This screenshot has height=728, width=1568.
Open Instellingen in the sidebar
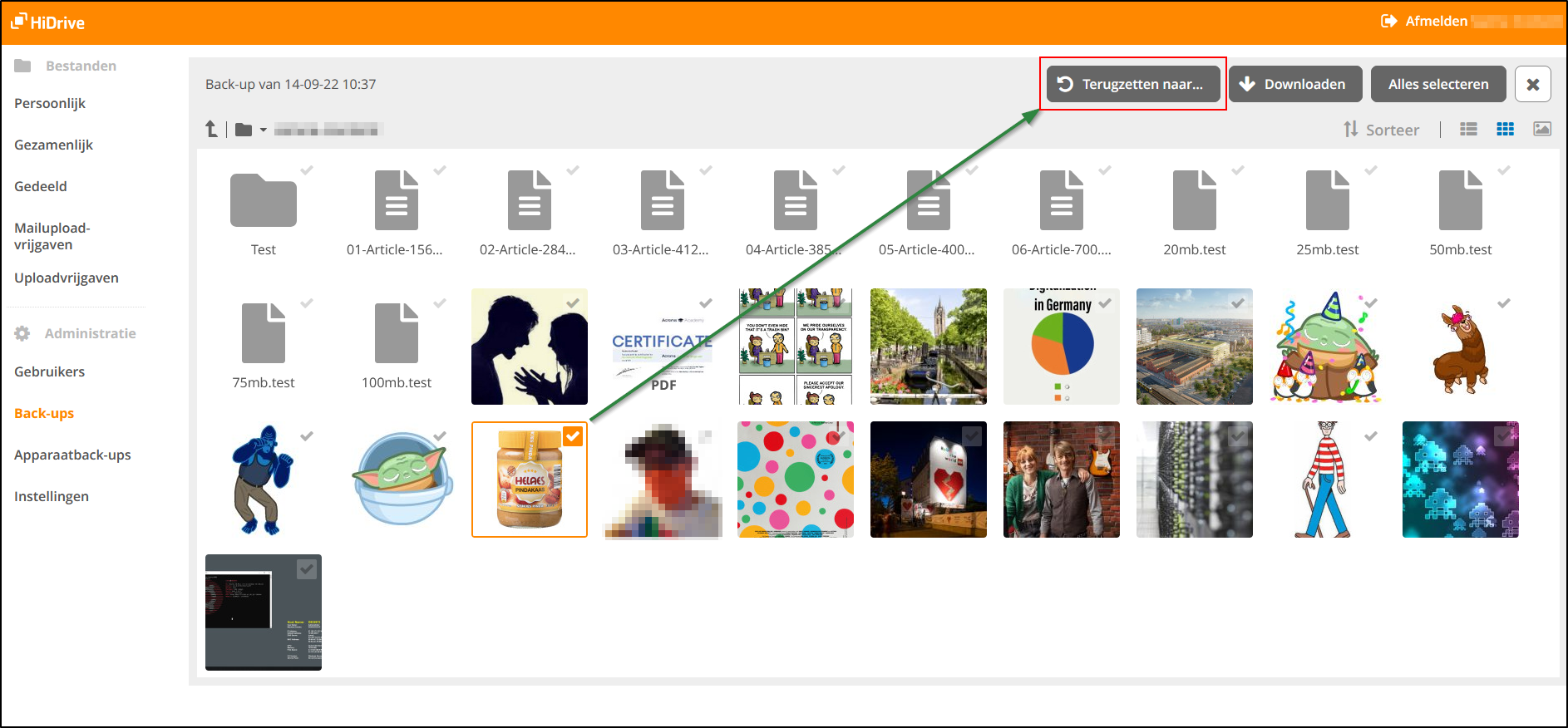pyautogui.click(x=52, y=496)
